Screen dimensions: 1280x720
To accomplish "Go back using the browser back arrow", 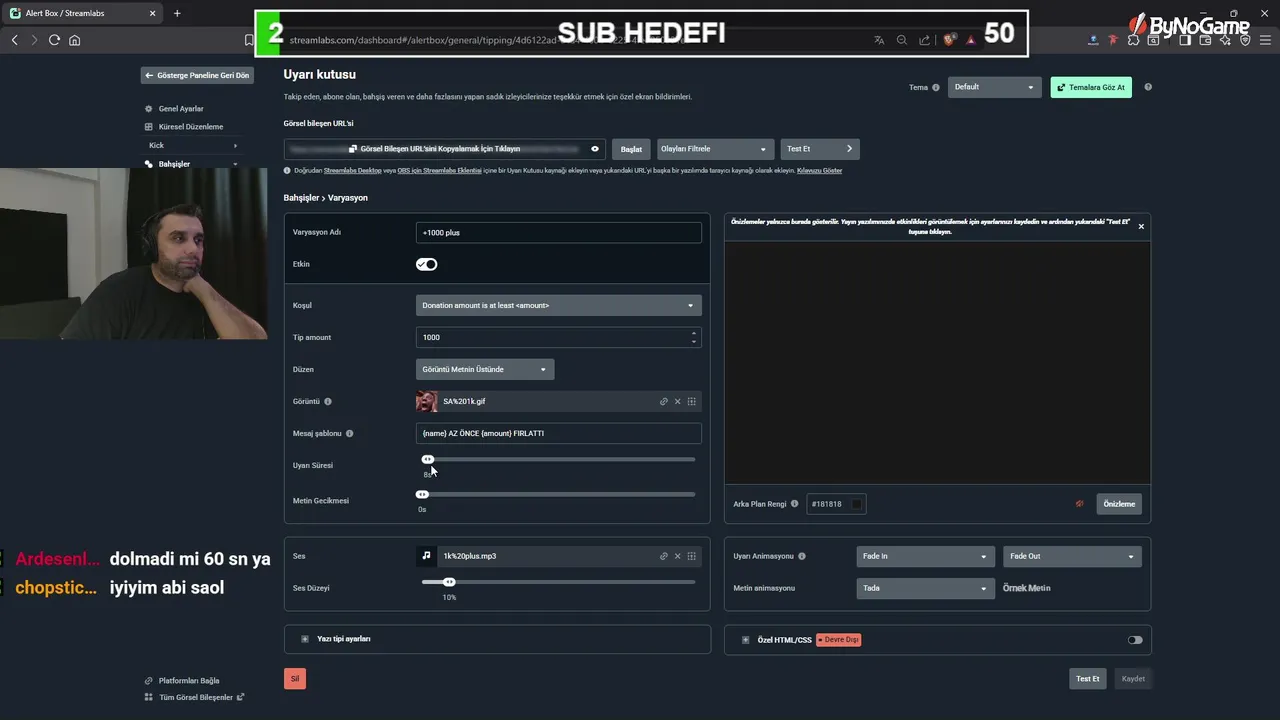I will coord(14,40).
